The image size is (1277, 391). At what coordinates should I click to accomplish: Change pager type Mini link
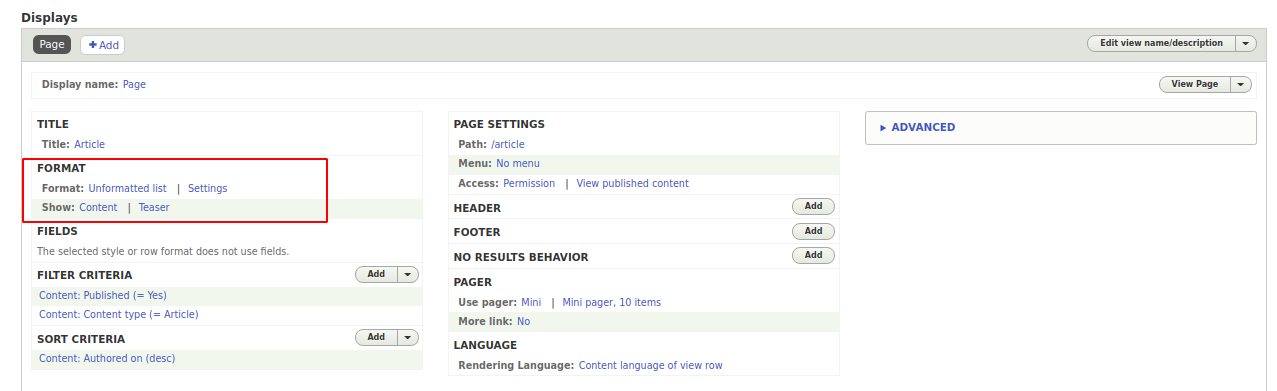click(531, 302)
